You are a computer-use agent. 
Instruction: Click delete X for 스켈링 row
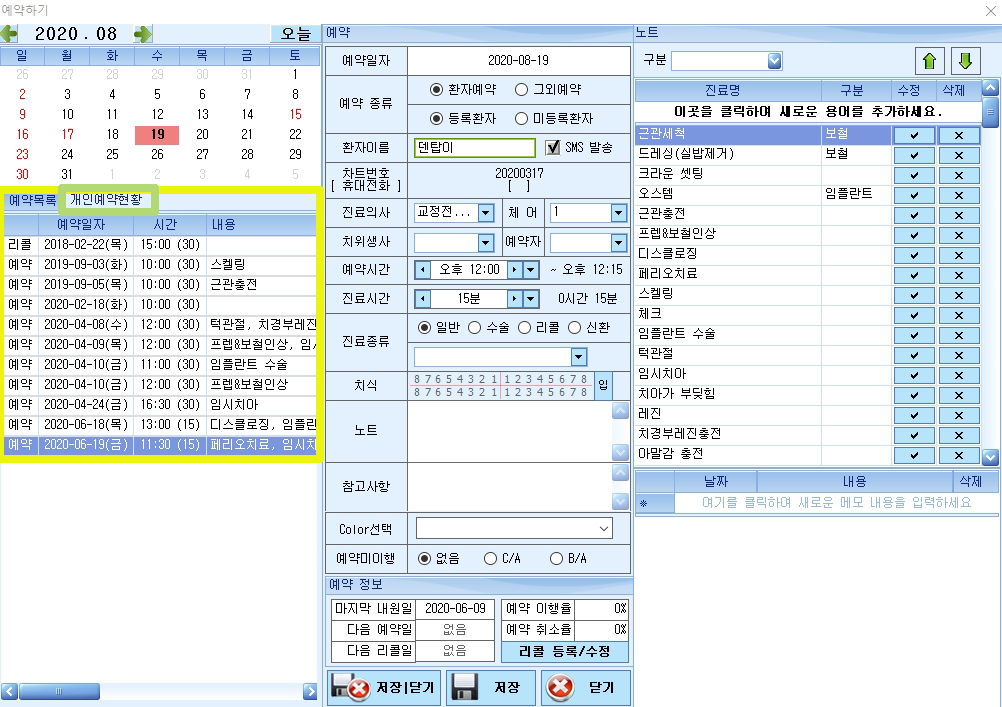pyautogui.click(x=959, y=295)
